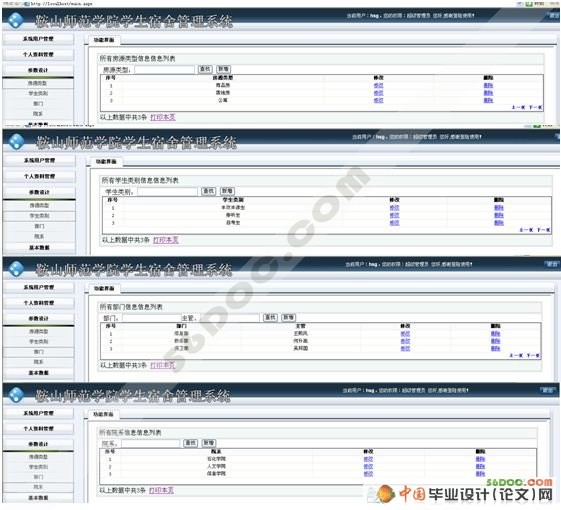Focus the 学生类别 search input field
Viewport: 561px width, 510px height.
click(167, 192)
